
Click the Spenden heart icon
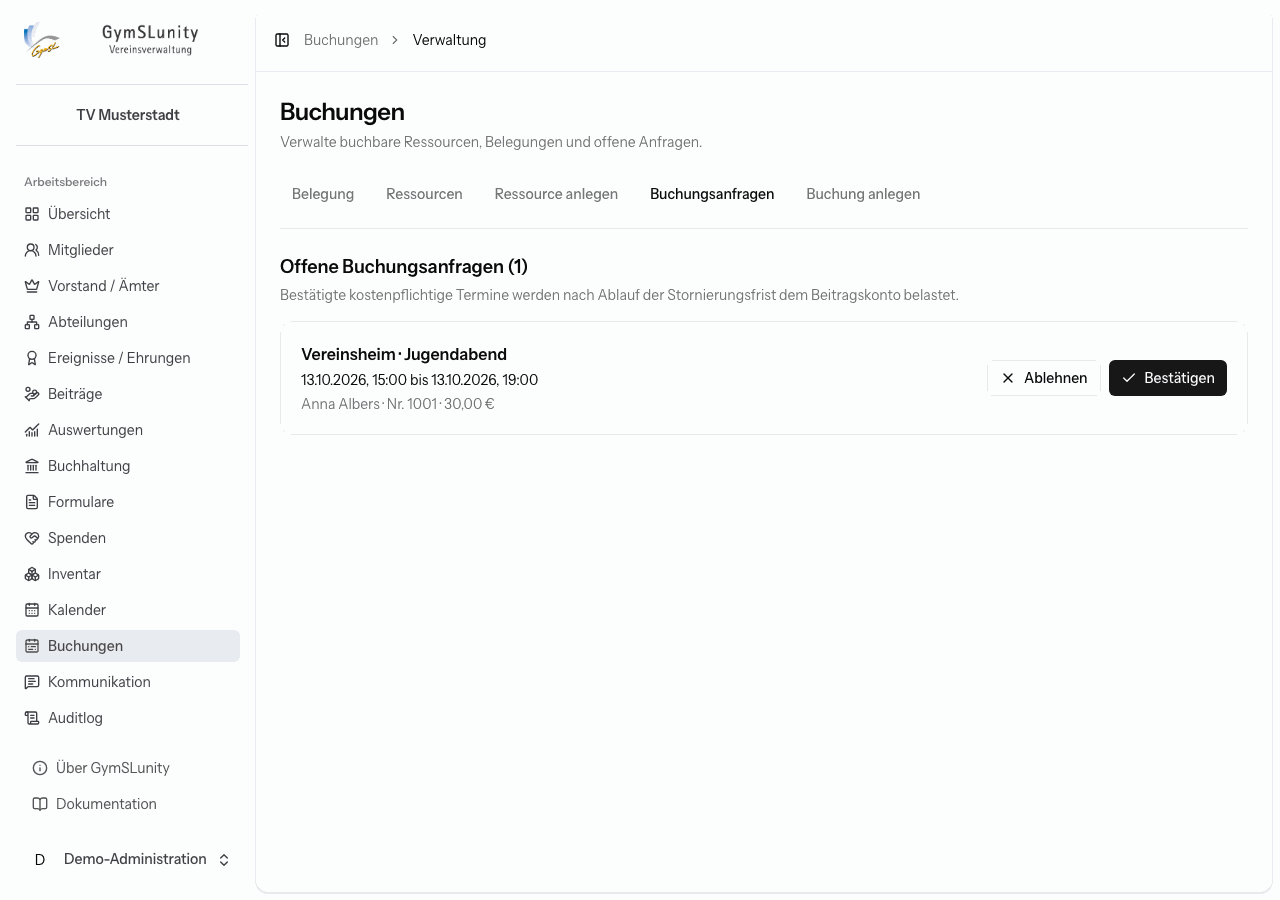click(32, 538)
